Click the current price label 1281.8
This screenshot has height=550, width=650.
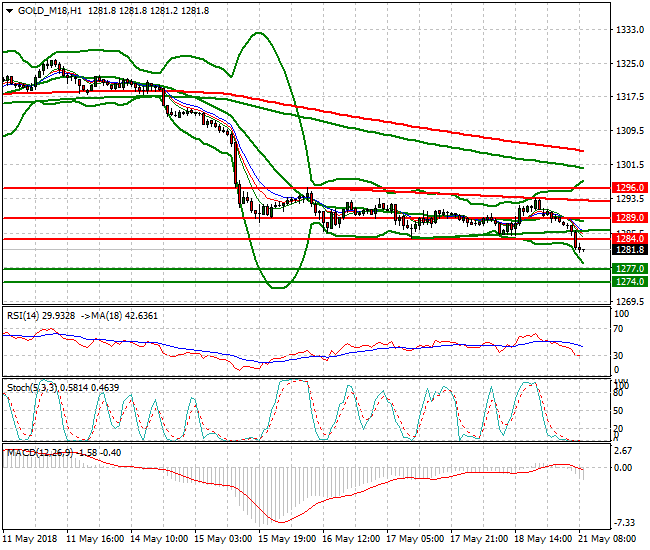630,250
